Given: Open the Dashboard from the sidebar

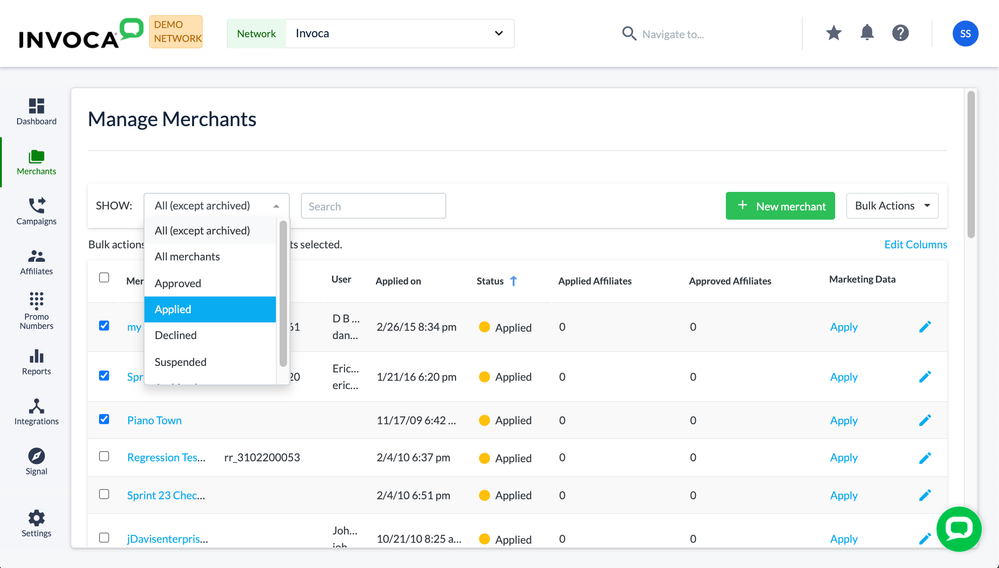Looking at the screenshot, I should point(36,111).
